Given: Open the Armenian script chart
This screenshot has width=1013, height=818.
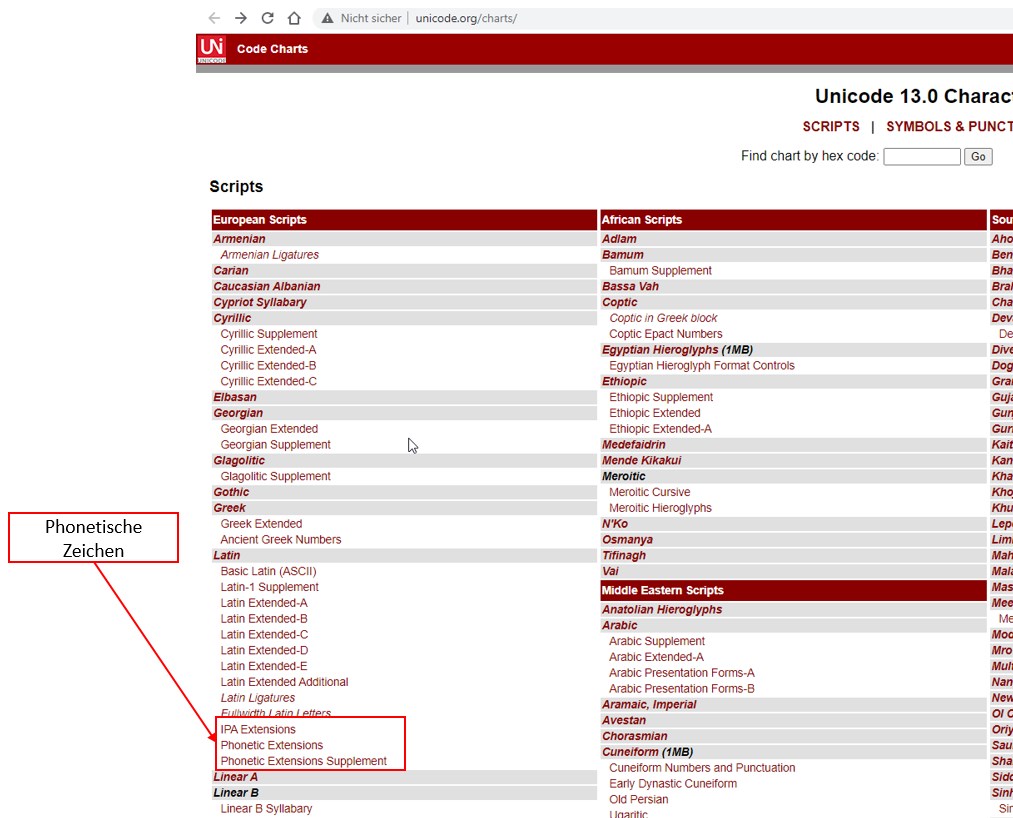Looking at the screenshot, I should pyautogui.click(x=239, y=239).
